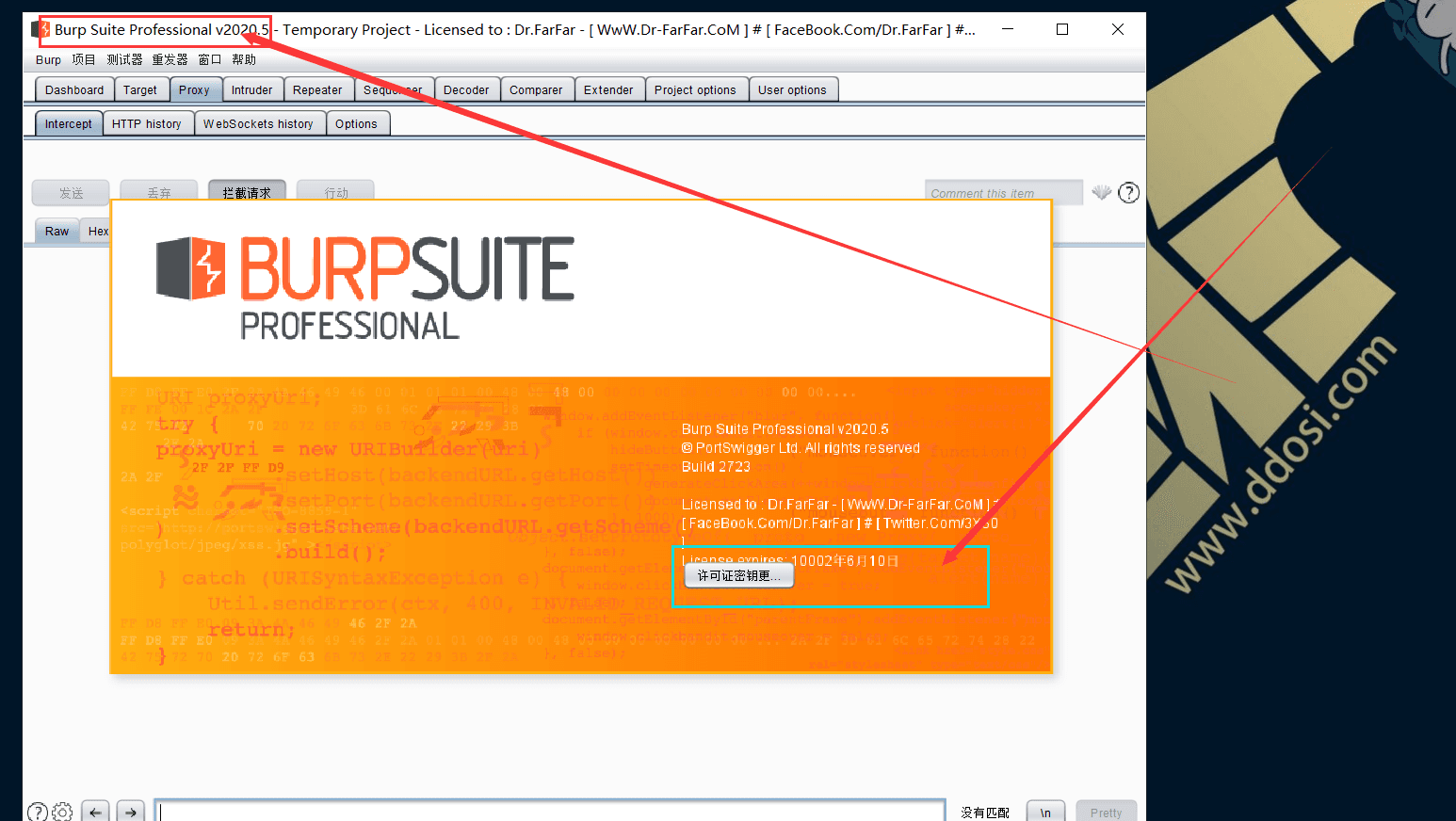Select the Proxy tab

194,90
